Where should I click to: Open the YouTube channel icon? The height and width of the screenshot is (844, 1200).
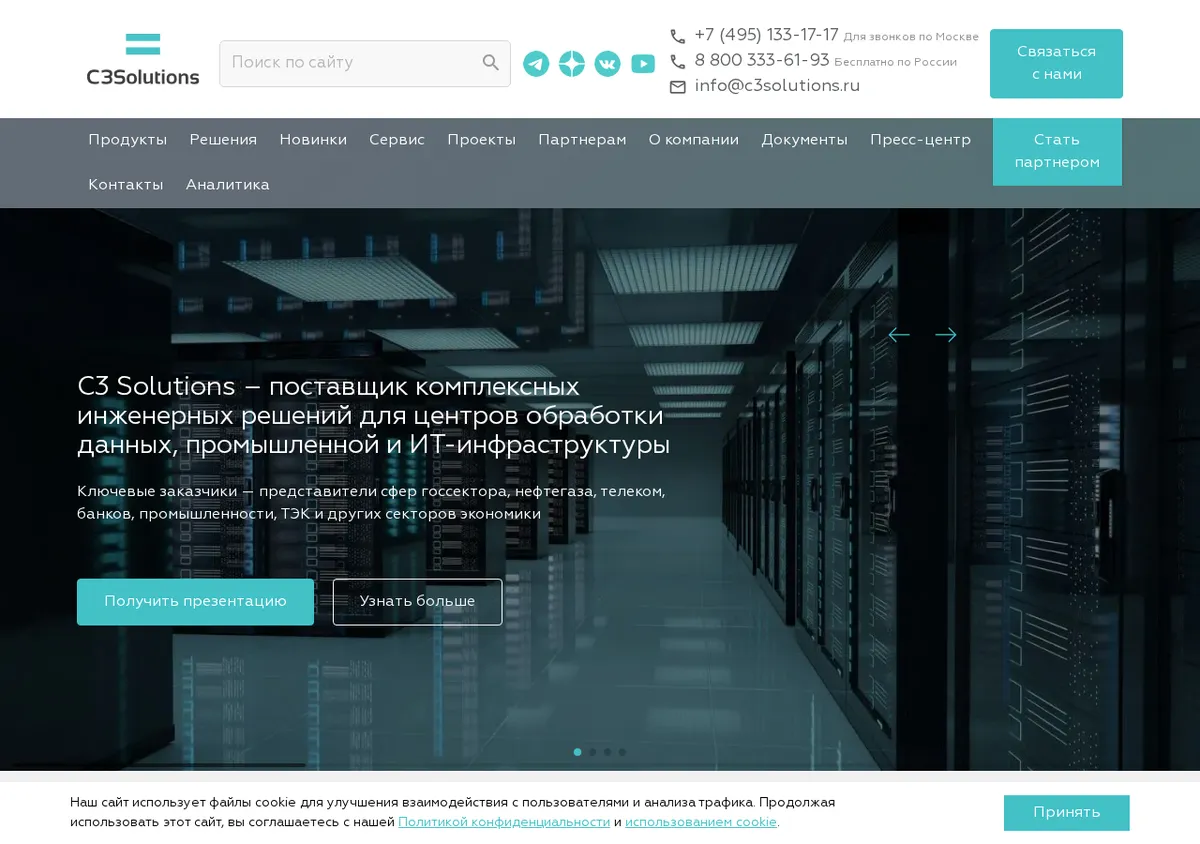pyautogui.click(x=643, y=64)
